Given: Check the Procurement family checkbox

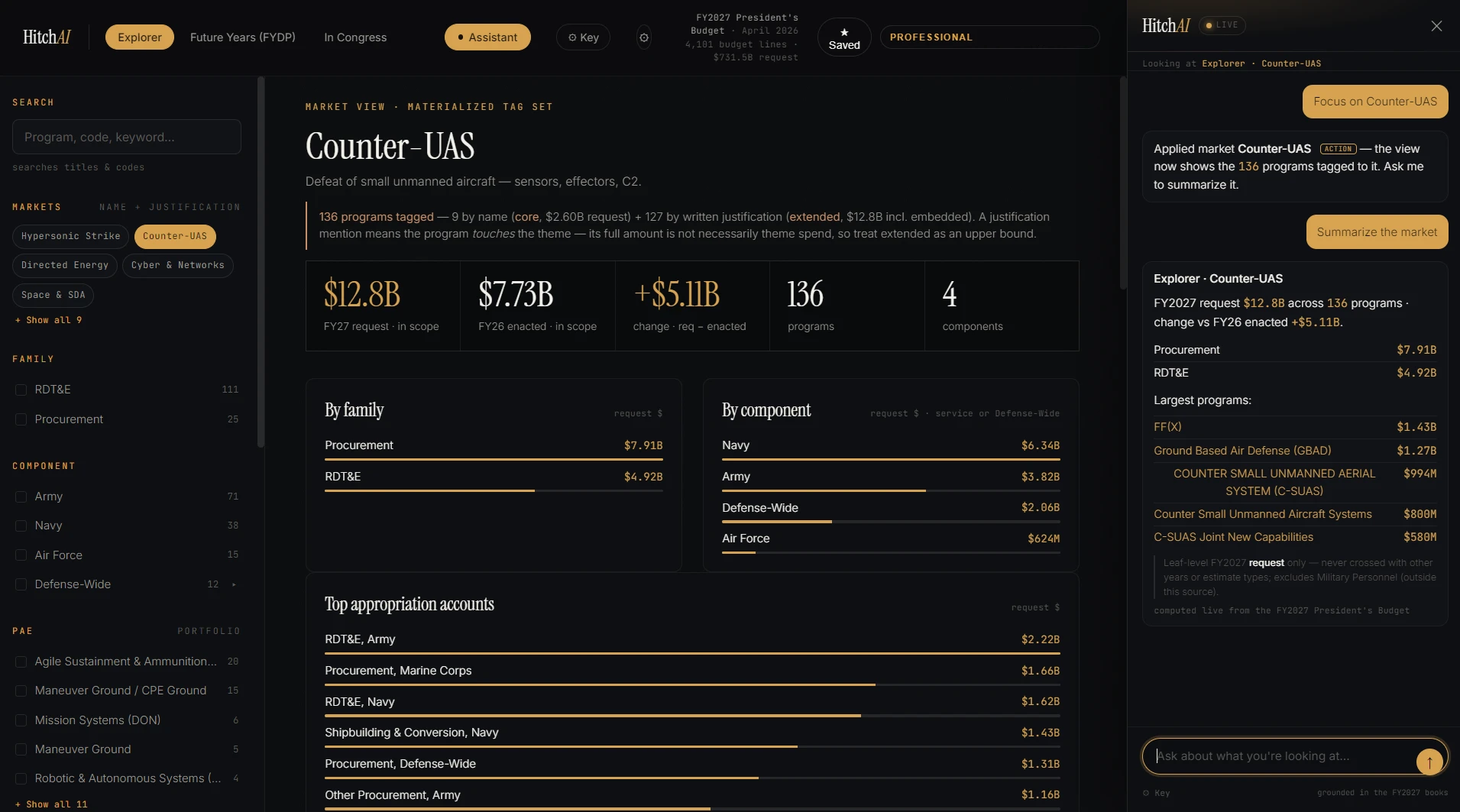Looking at the screenshot, I should [x=21, y=419].
